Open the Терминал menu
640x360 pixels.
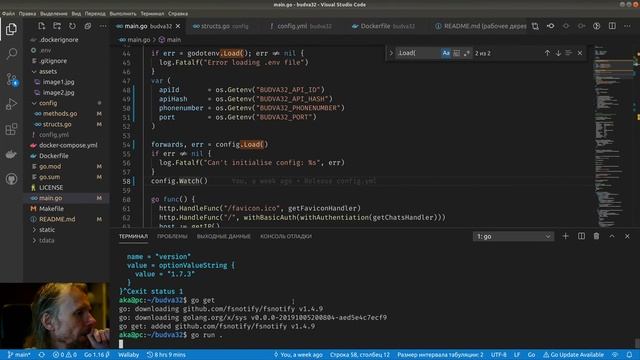(152, 13)
